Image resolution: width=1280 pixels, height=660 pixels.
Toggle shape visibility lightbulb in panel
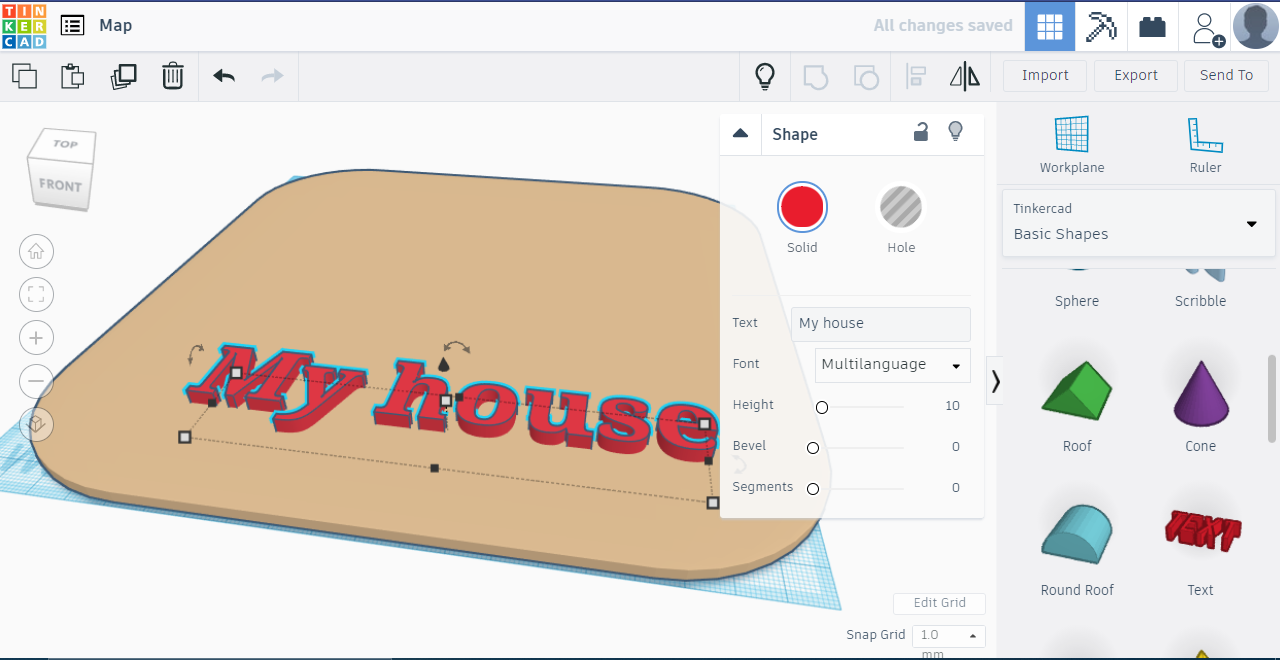(956, 132)
